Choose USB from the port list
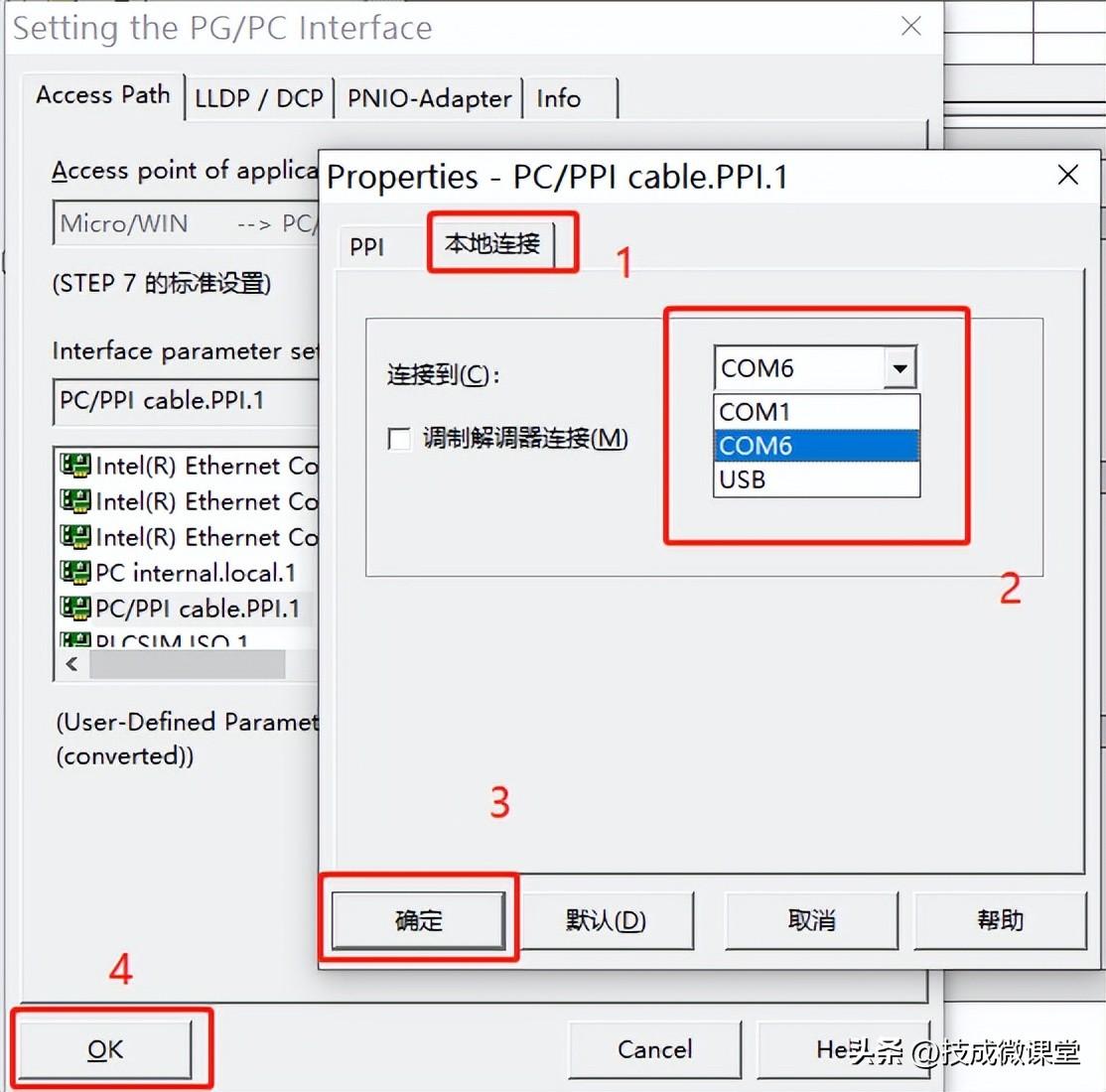1106x1092 pixels. [x=816, y=479]
